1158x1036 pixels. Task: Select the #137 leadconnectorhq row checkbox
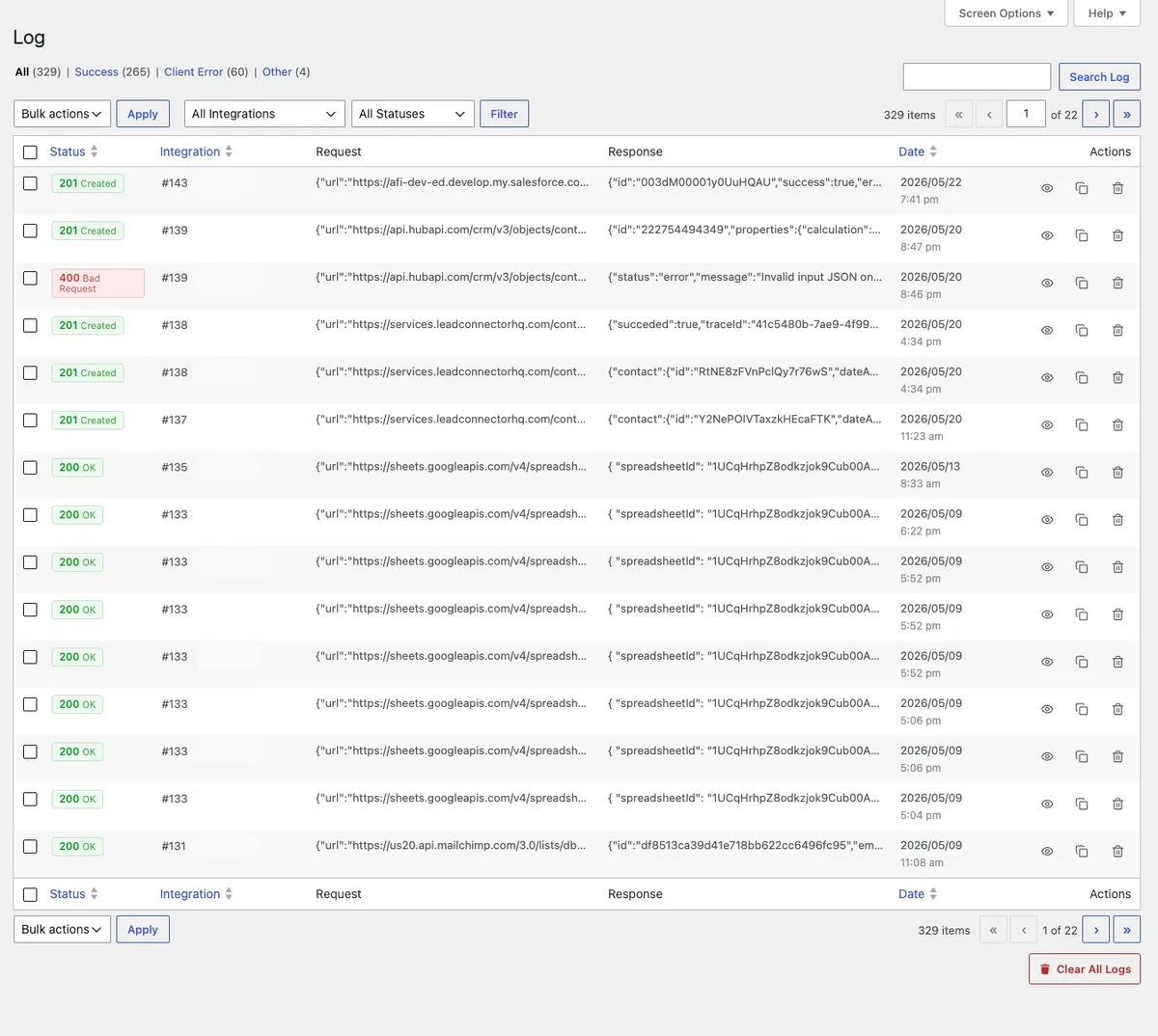coord(30,420)
